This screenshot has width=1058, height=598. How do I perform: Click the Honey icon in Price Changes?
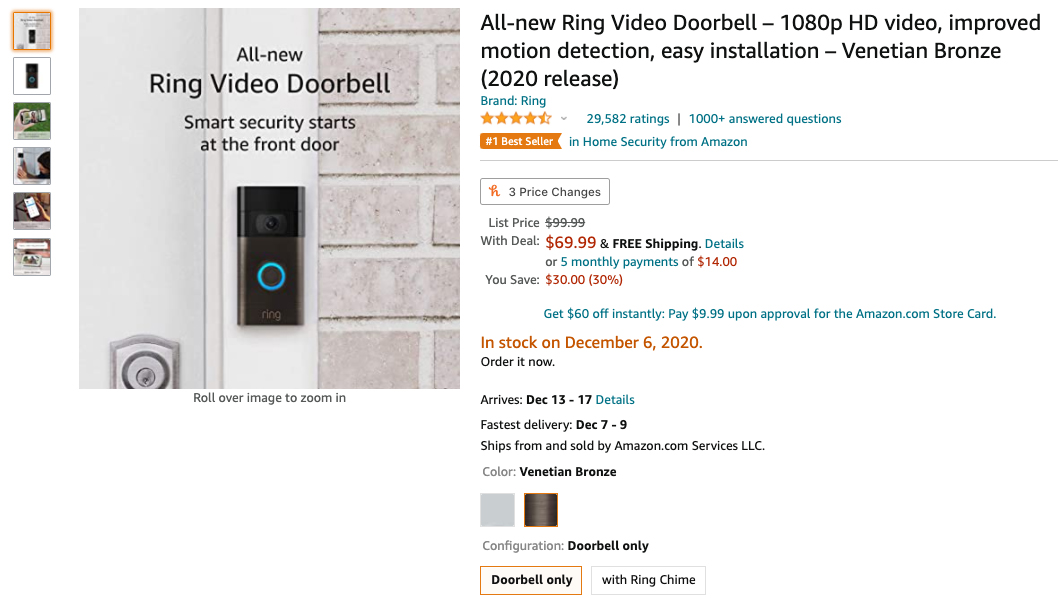tap(494, 191)
